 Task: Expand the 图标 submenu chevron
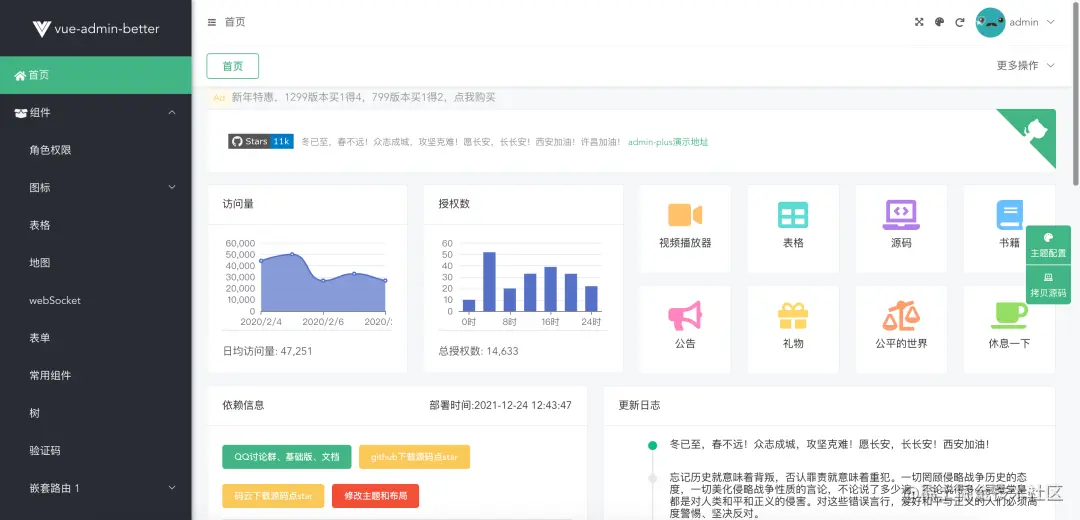172,187
